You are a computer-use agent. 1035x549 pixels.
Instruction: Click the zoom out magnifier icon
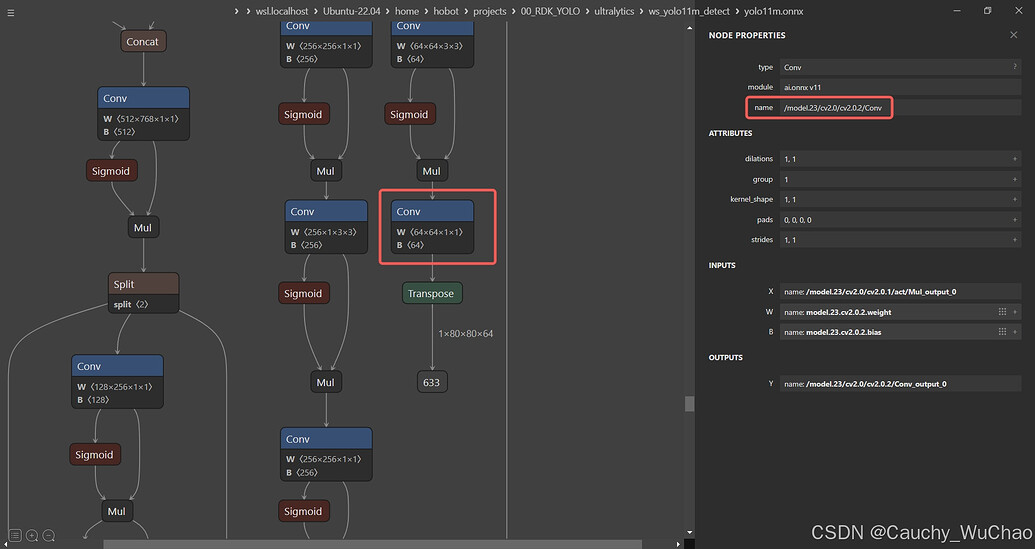coord(48,536)
